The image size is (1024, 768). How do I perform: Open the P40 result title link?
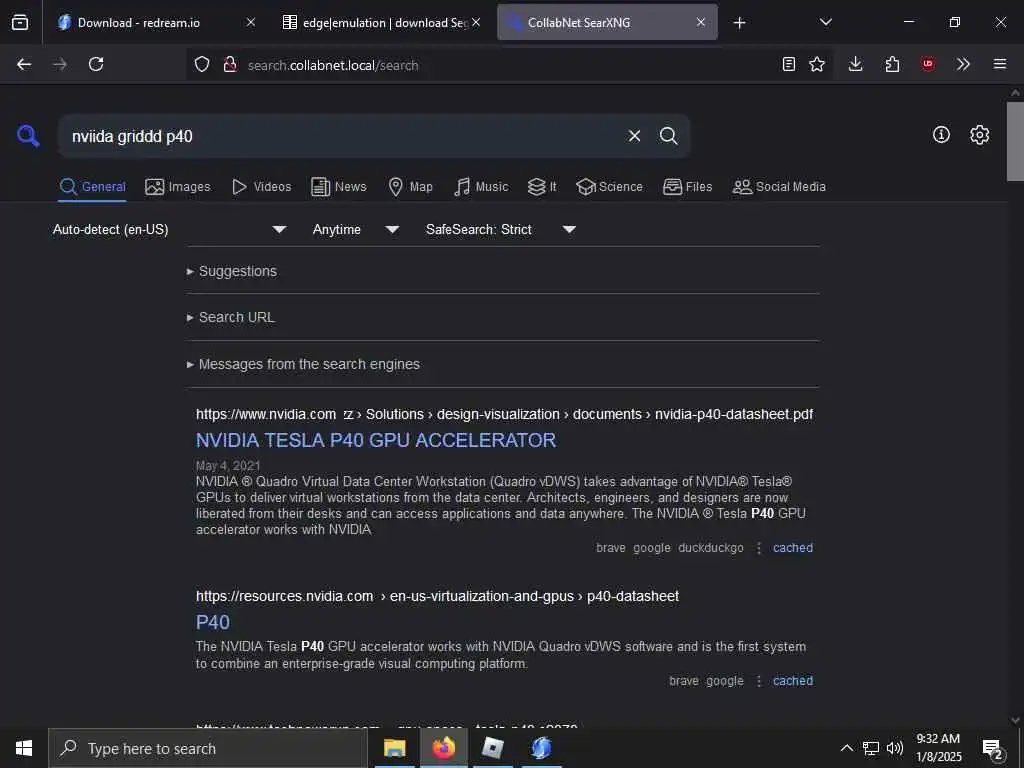(213, 622)
